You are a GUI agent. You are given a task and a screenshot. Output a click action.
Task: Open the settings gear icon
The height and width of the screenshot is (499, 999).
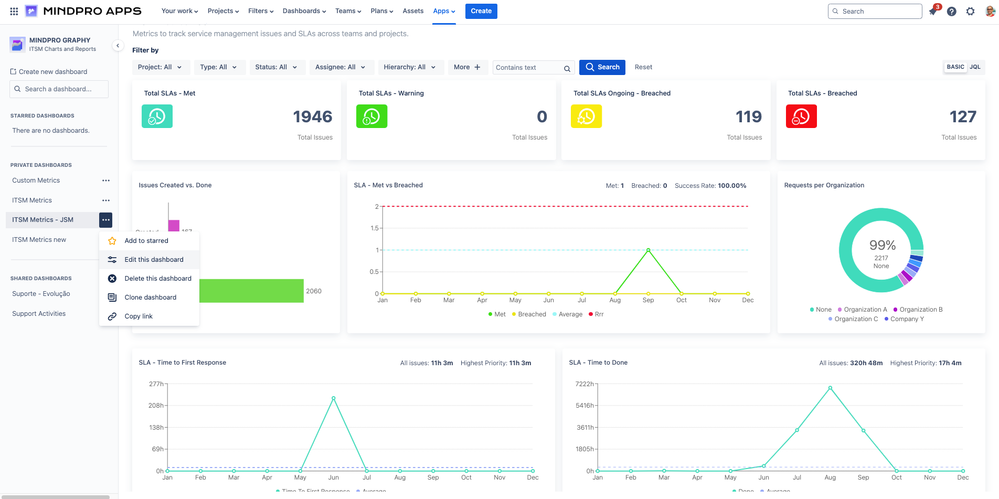[970, 11]
